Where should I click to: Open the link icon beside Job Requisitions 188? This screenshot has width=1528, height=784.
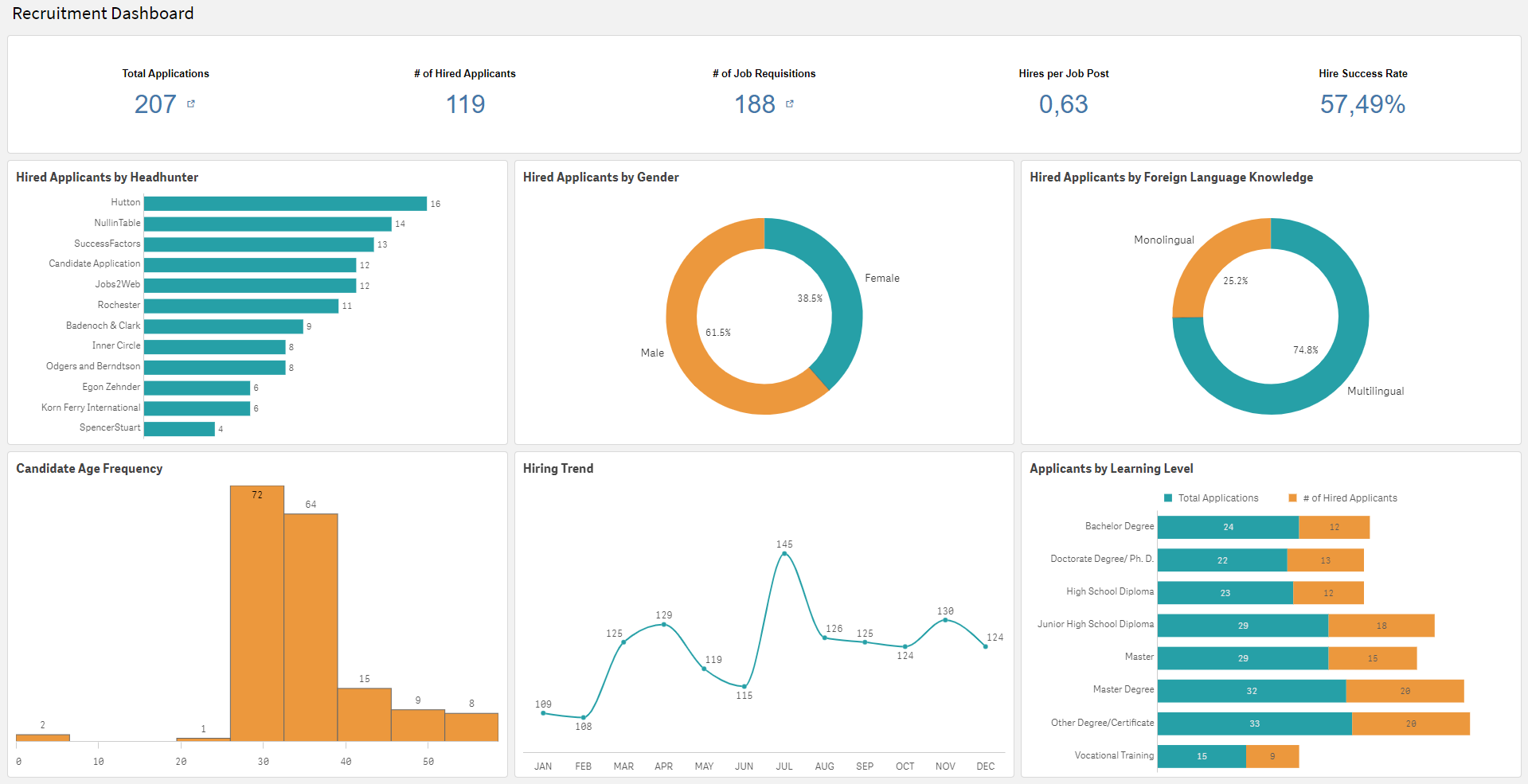pyautogui.click(x=790, y=103)
